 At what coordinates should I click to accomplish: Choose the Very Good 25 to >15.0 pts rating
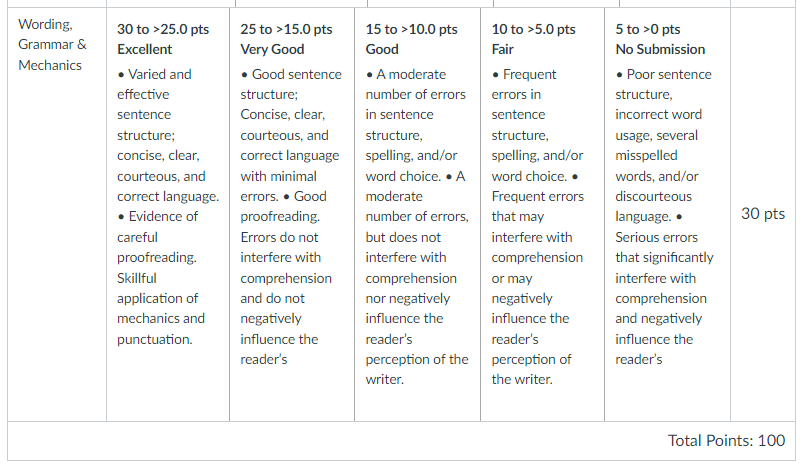292,214
